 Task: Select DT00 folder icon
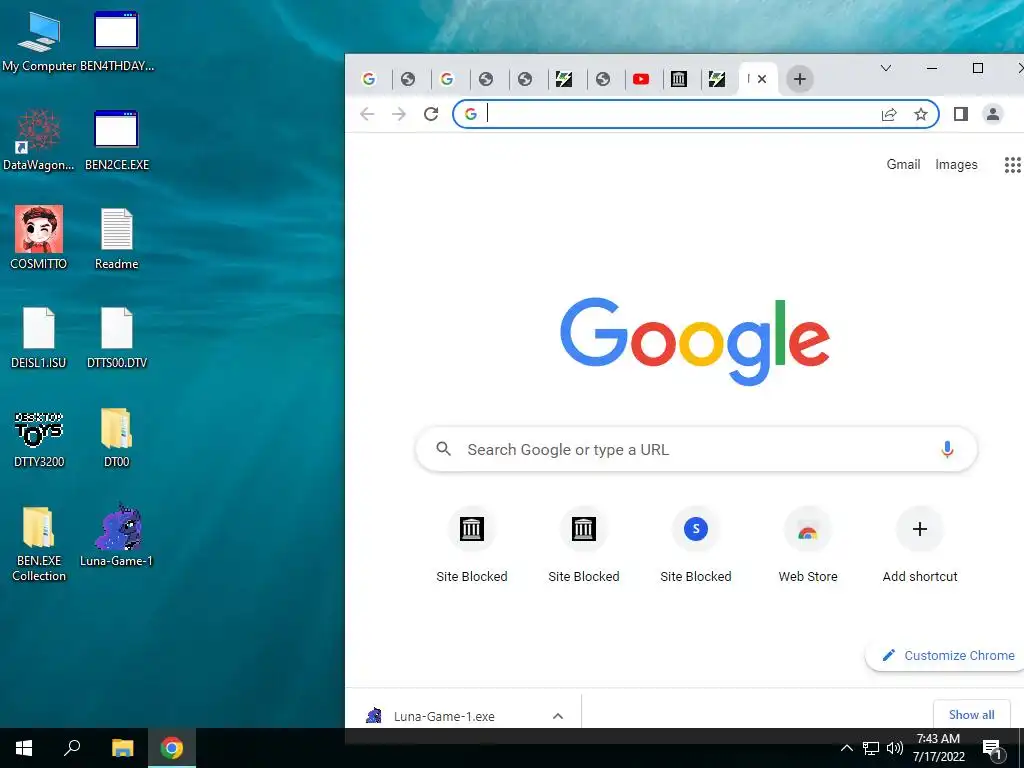(x=116, y=437)
